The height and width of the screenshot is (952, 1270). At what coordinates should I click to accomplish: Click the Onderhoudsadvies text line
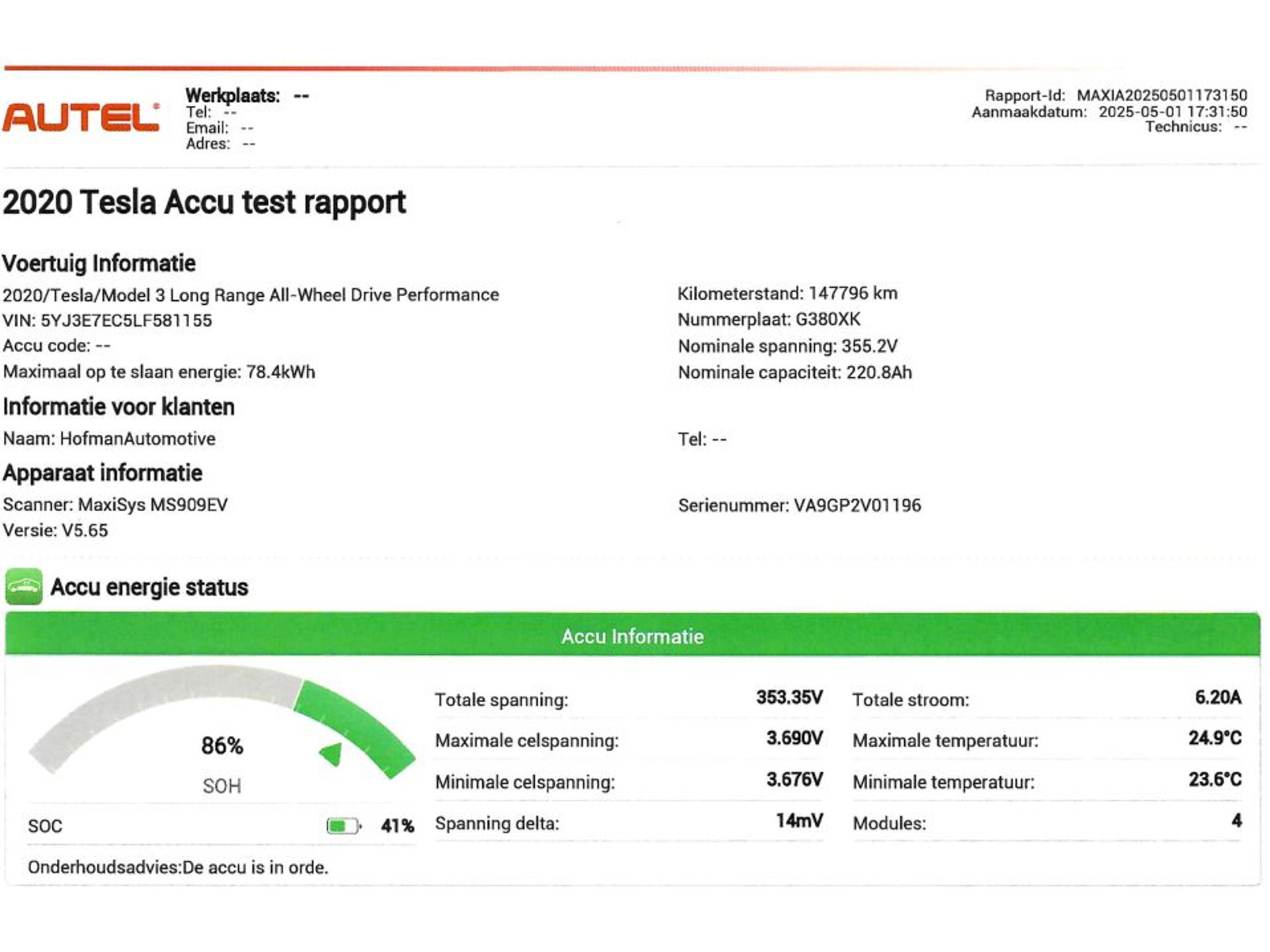click(x=179, y=867)
